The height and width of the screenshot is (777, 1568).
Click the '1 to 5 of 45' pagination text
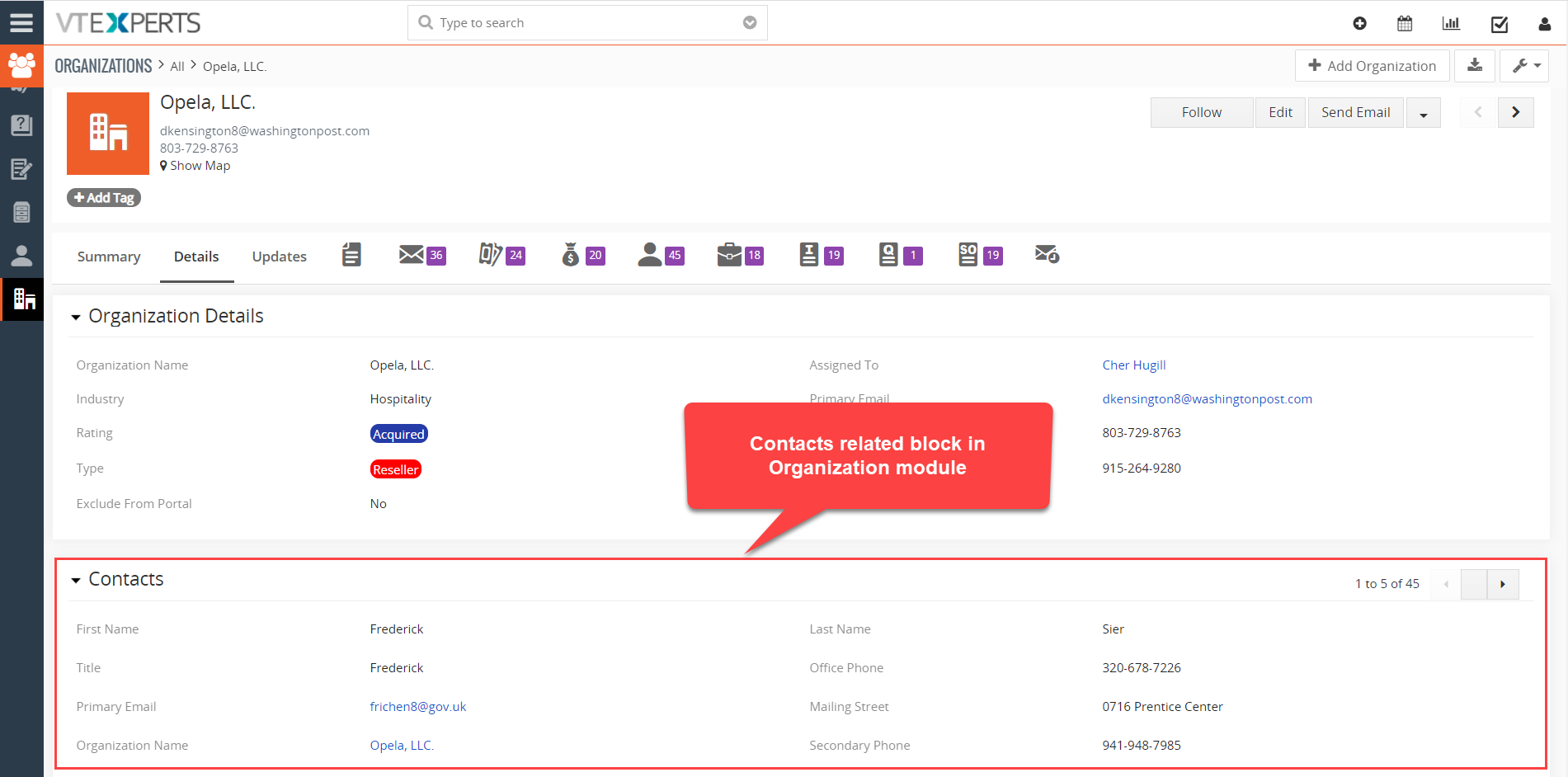coord(1387,584)
